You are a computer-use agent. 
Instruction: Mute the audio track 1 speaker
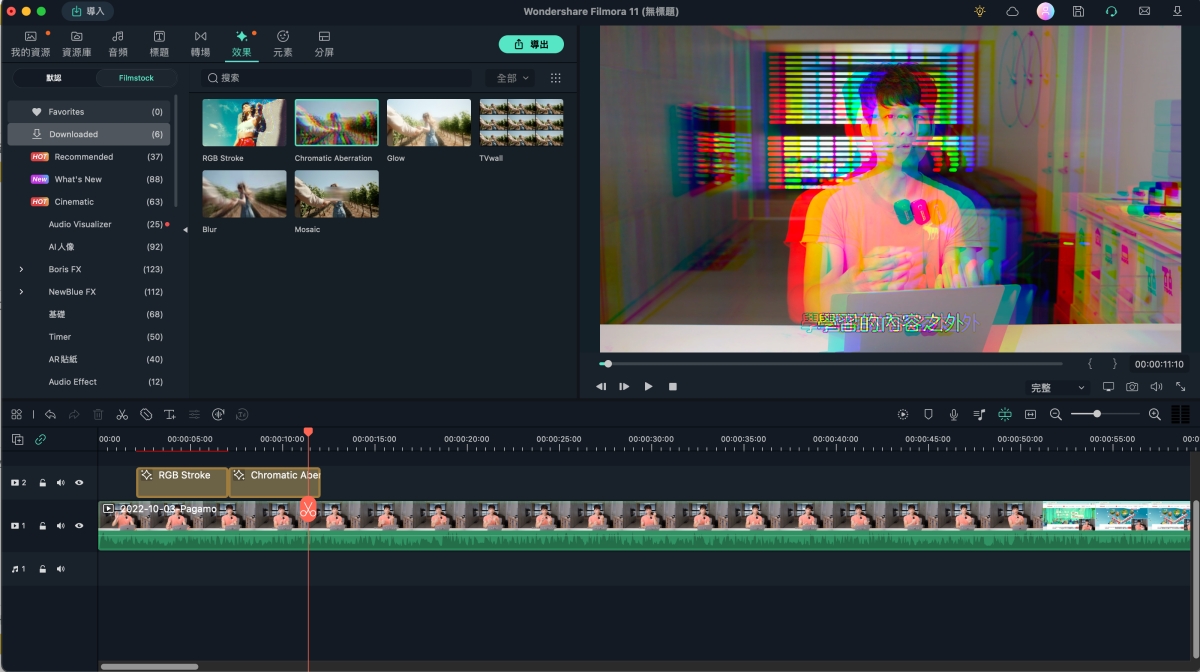click(61, 569)
